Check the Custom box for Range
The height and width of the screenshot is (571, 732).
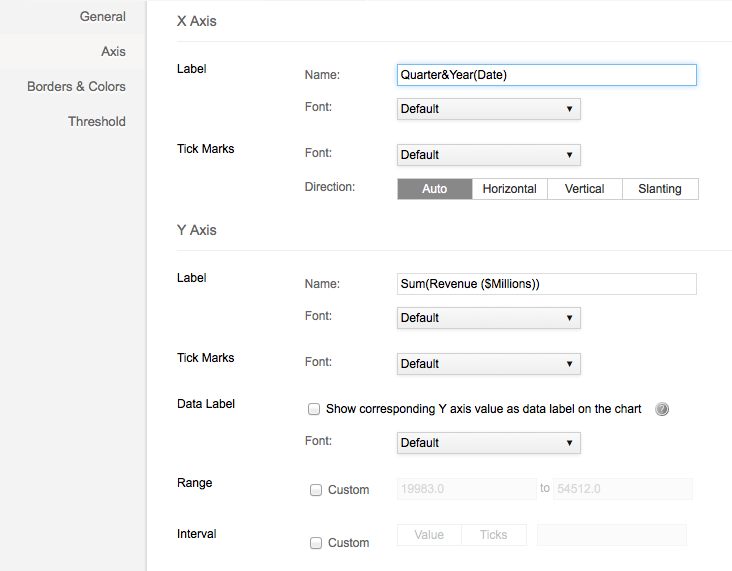coord(316,490)
